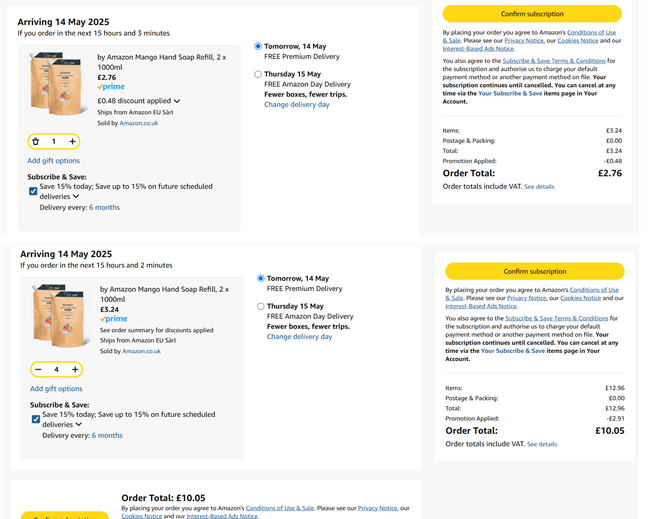Open Add gift options under quantity 1

[53, 160]
